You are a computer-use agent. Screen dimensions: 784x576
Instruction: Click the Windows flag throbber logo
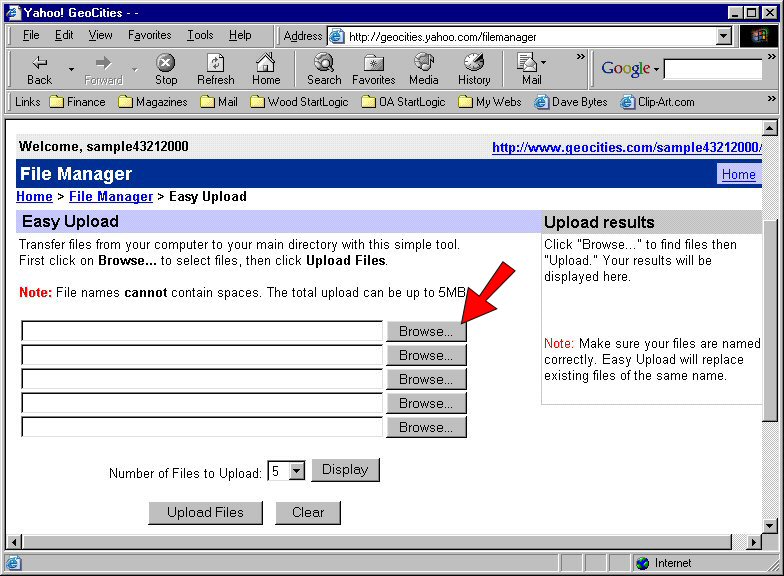[x=759, y=36]
